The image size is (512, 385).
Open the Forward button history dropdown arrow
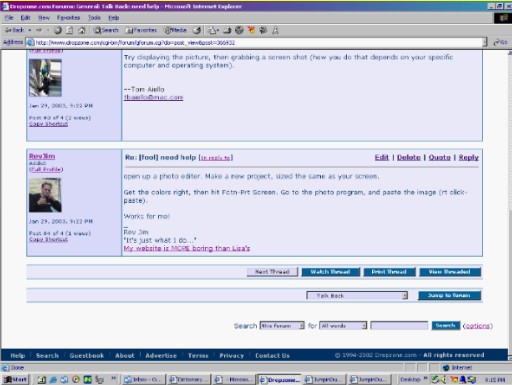[48, 30]
